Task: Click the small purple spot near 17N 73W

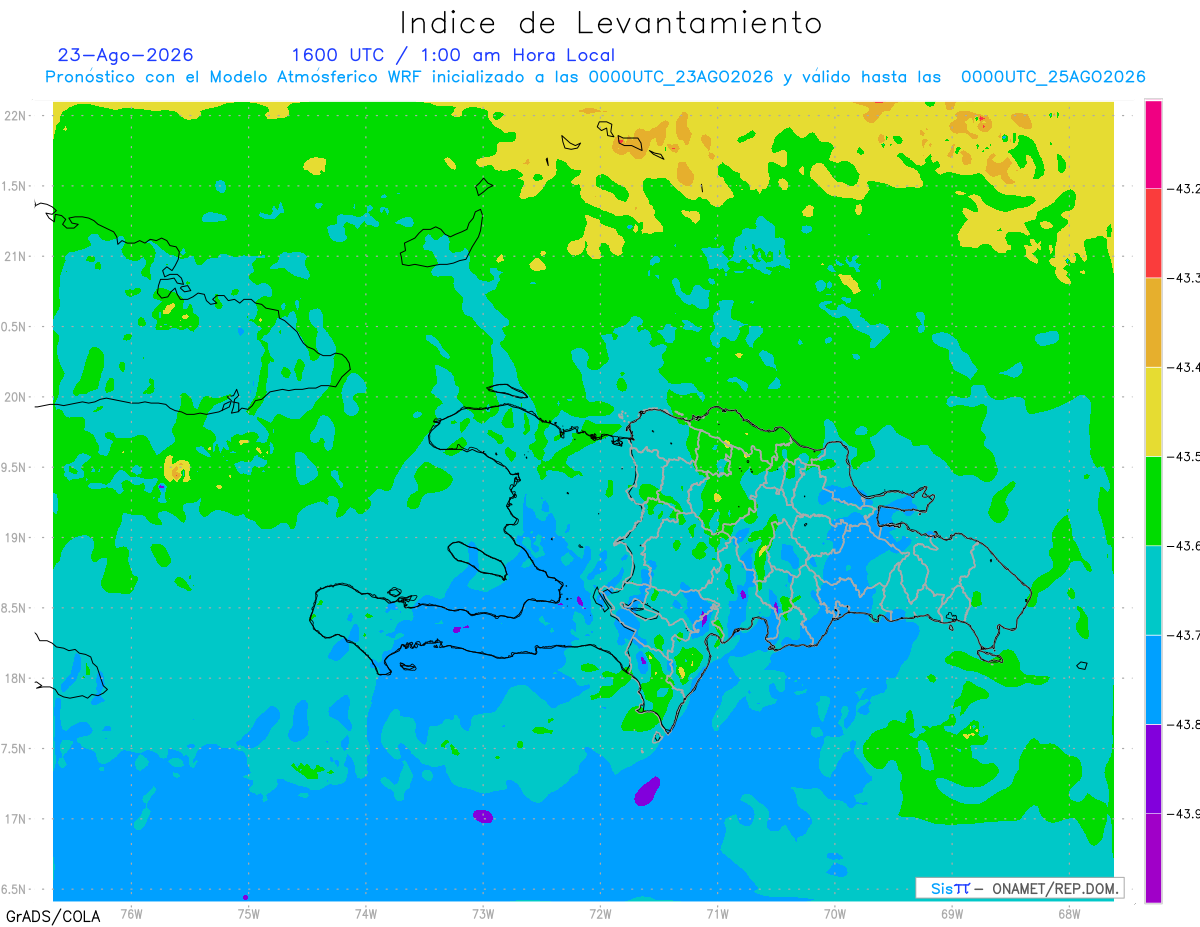Action: (483, 816)
